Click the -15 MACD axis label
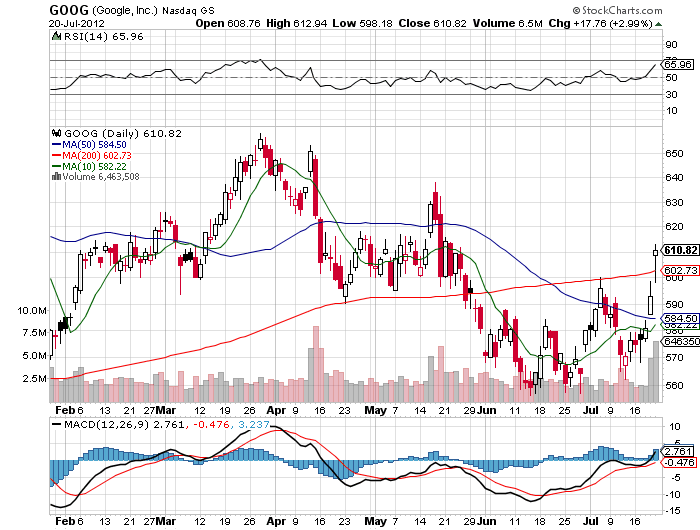The height and width of the screenshot is (530, 700). pos(674,510)
